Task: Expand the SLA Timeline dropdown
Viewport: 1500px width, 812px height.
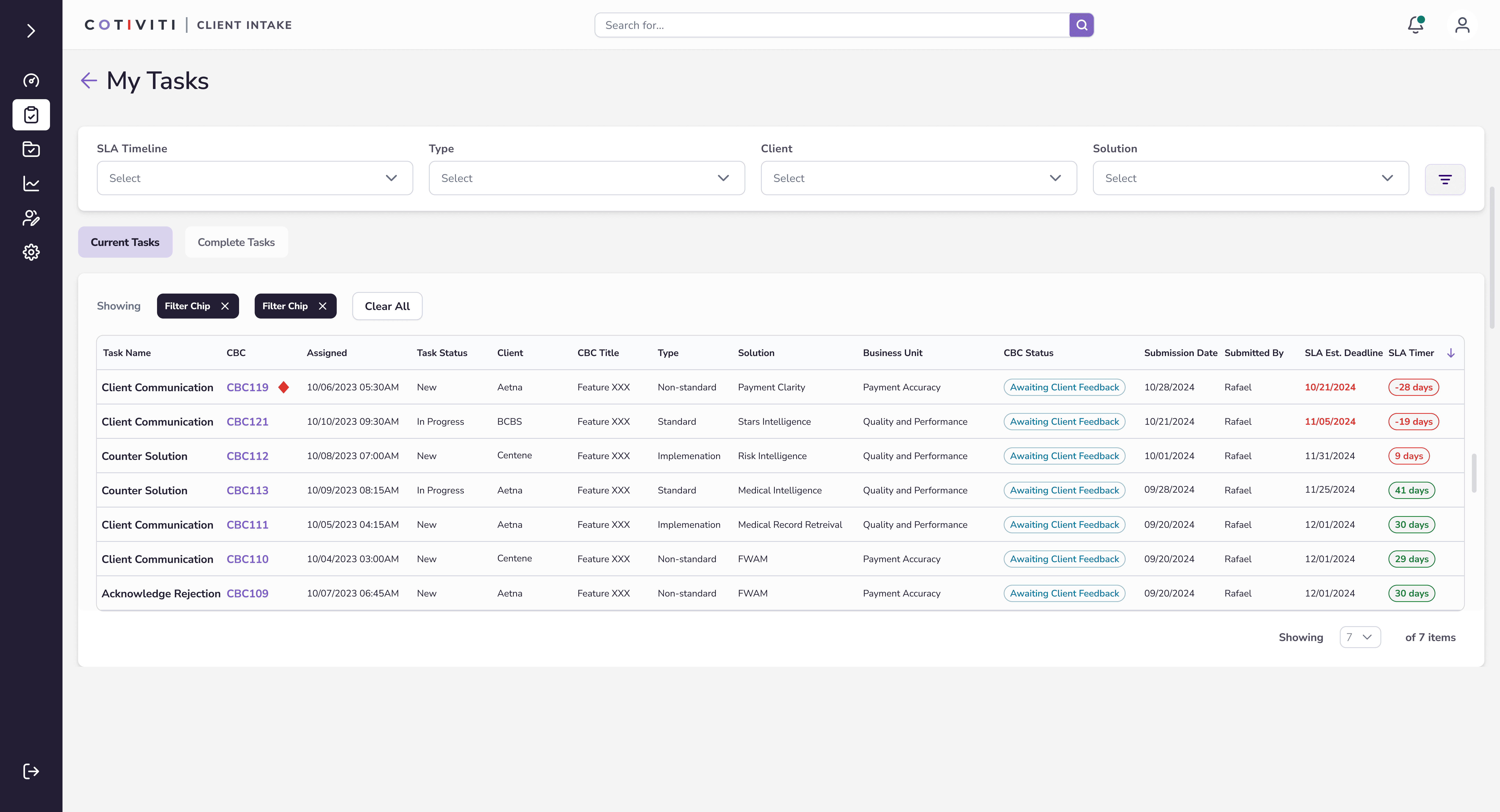Action: point(254,178)
